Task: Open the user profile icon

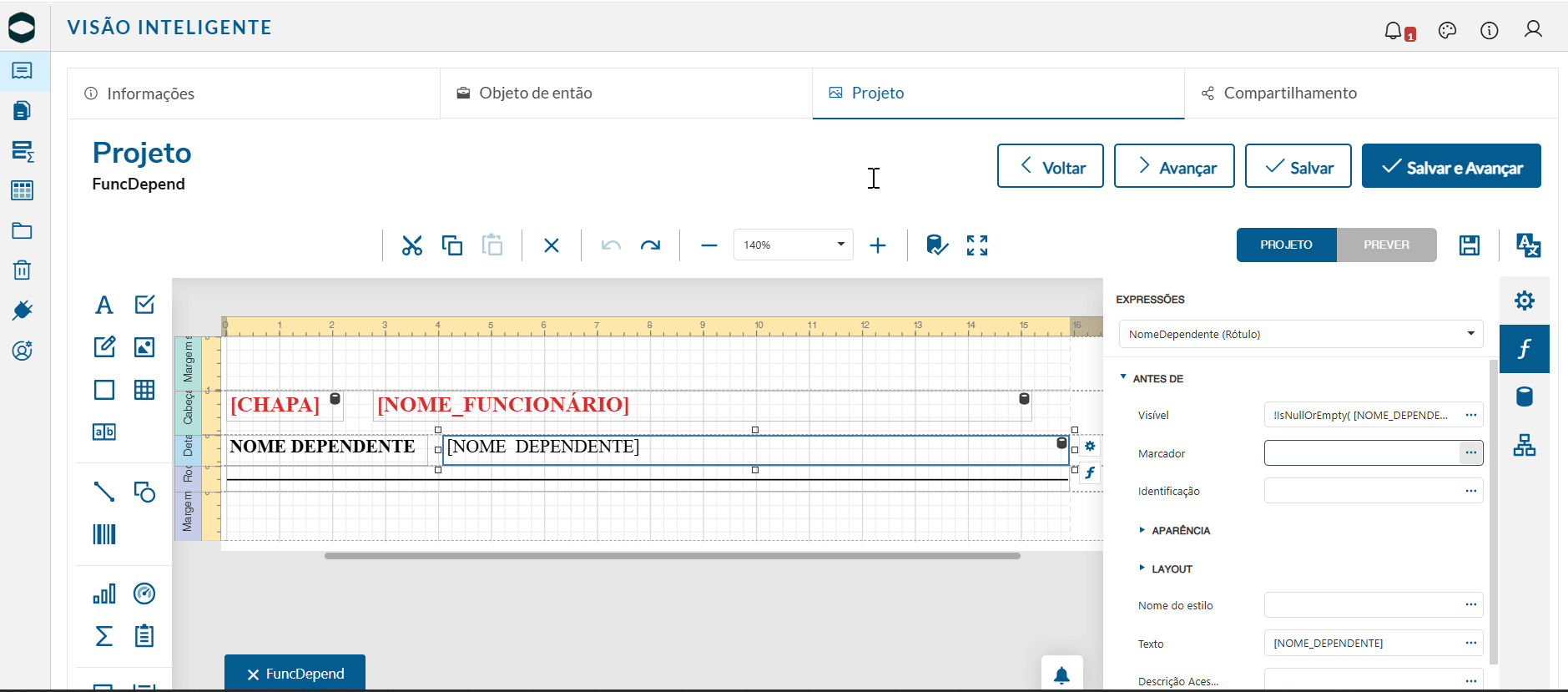Action: [x=1533, y=29]
